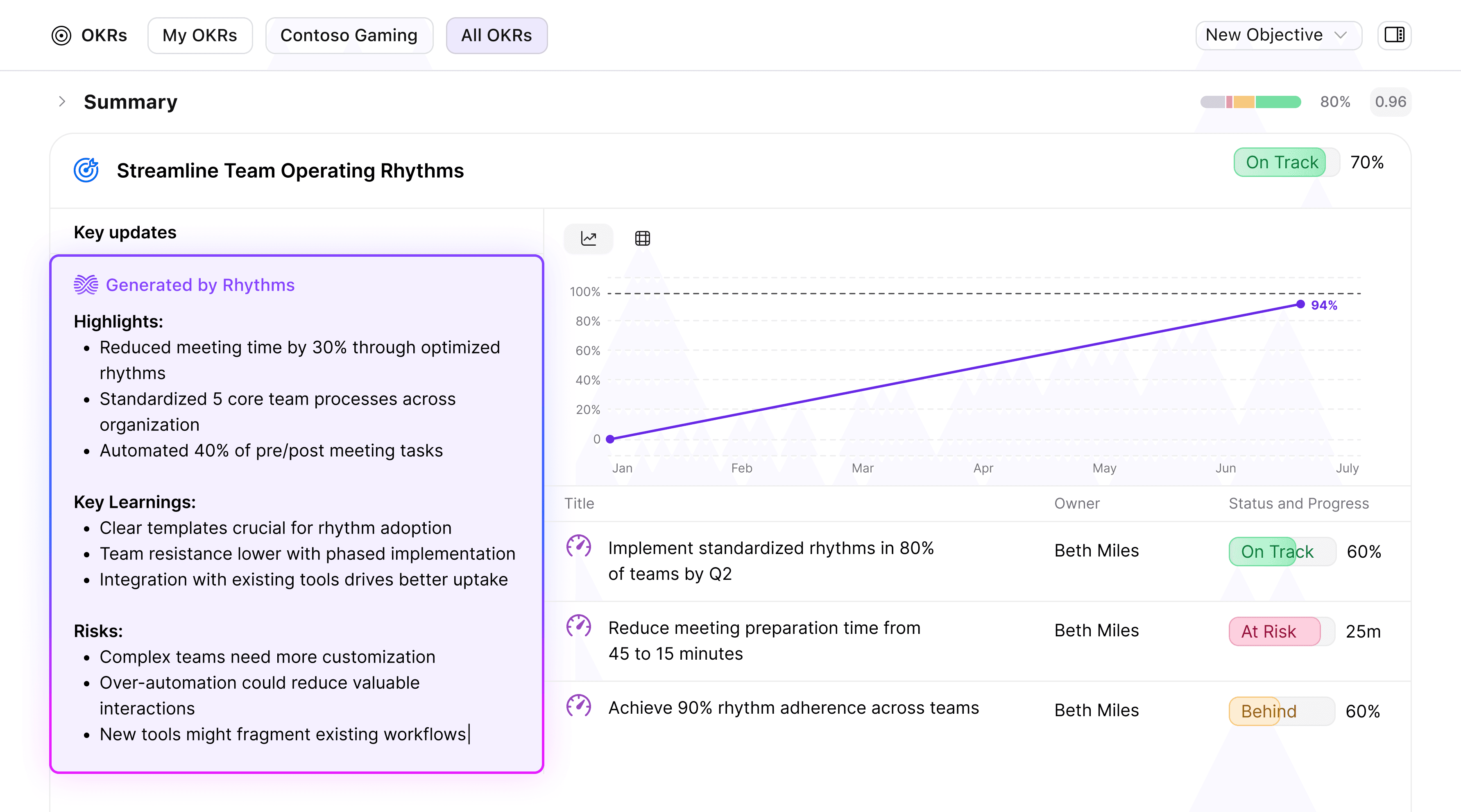Select the Contoso Gaming tab
1461x812 pixels.
tap(349, 35)
